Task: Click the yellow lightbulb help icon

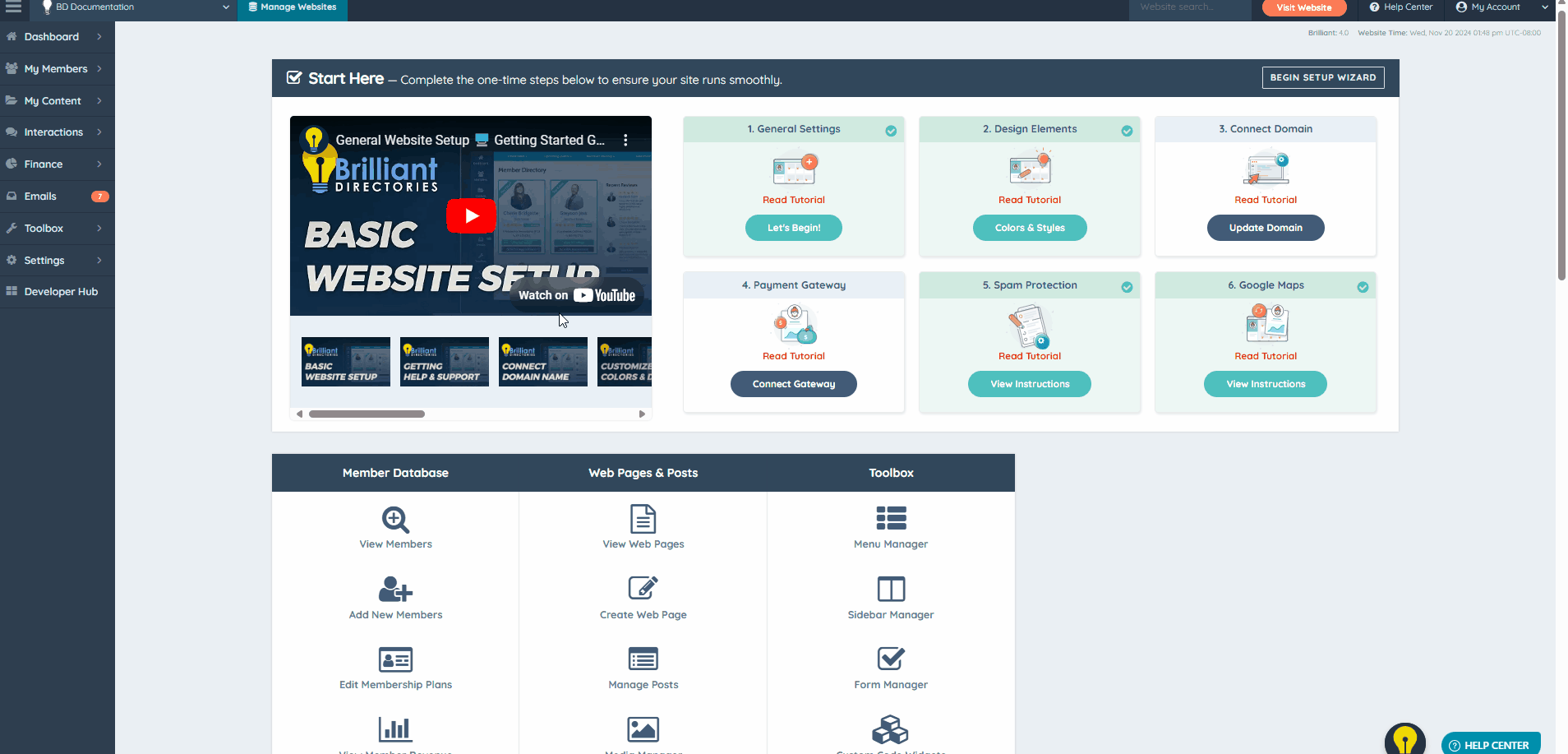Action: pyautogui.click(x=1404, y=740)
